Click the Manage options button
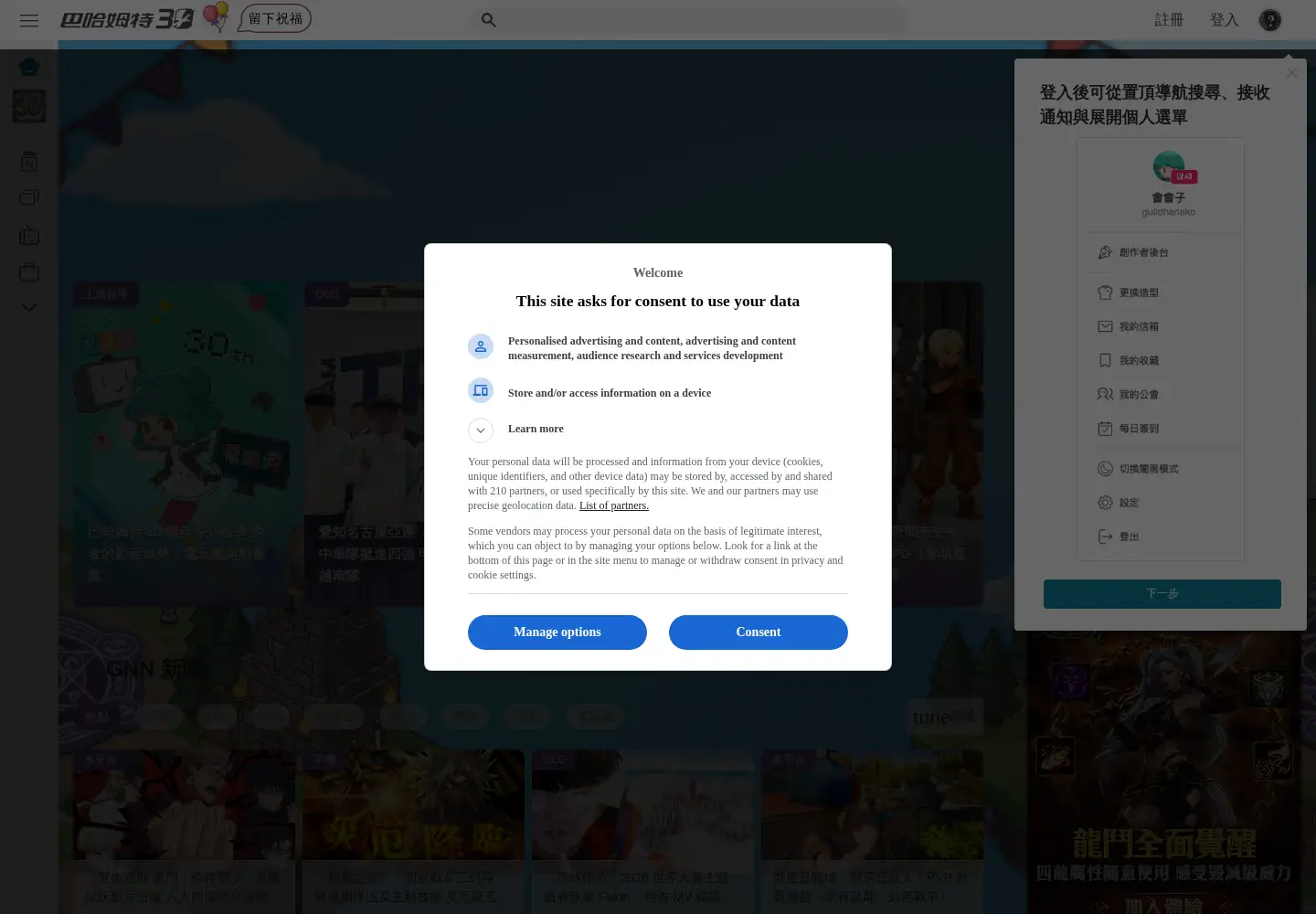1316x914 pixels. coord(557,632)
